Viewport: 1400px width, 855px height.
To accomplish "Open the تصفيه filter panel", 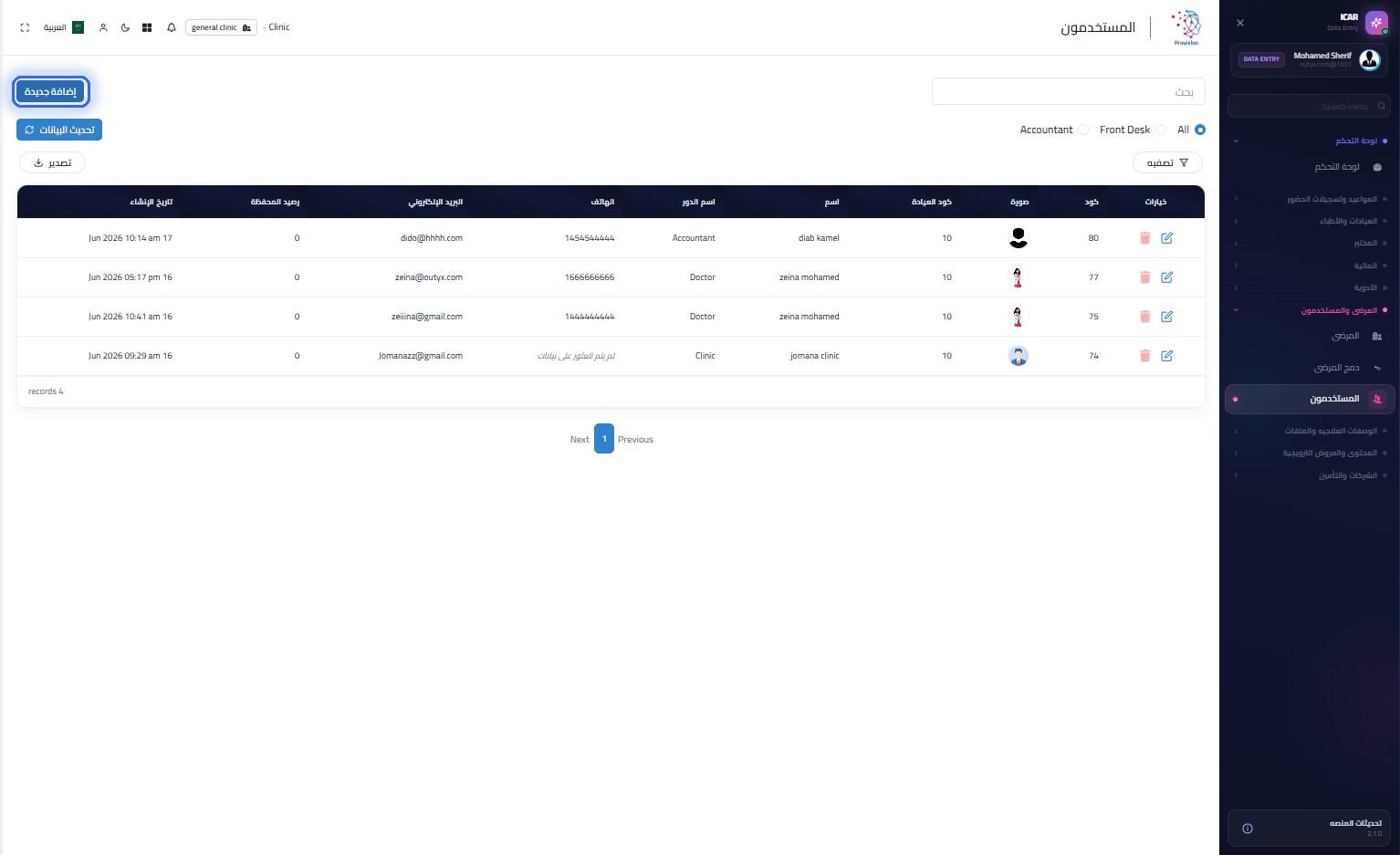I will point(1167,162).
